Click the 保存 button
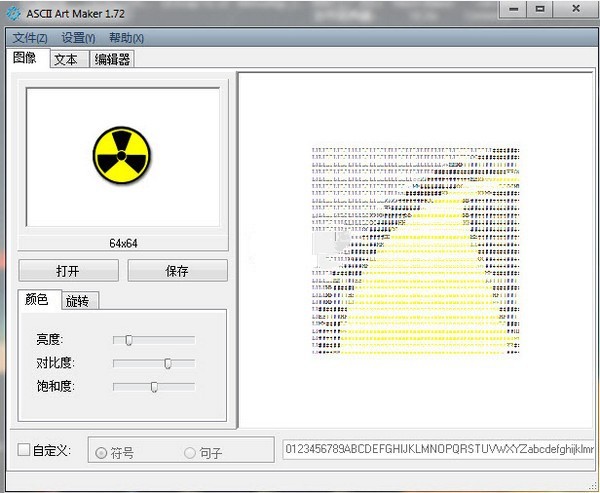This screenshot has width=600, height=493. coord(177,270)
